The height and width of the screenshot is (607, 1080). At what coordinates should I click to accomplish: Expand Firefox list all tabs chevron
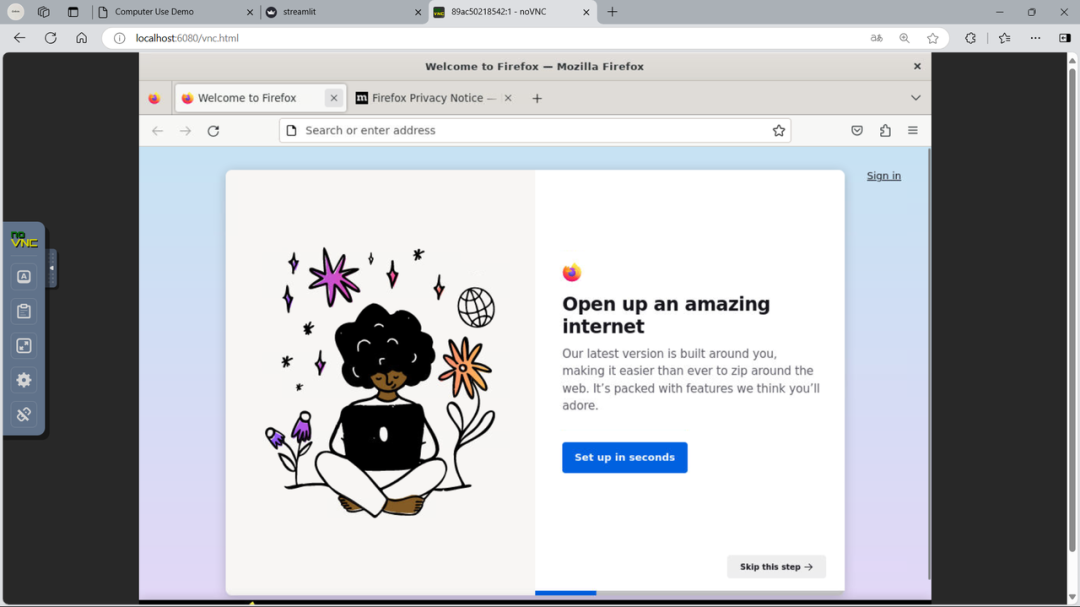pos(915,98)
